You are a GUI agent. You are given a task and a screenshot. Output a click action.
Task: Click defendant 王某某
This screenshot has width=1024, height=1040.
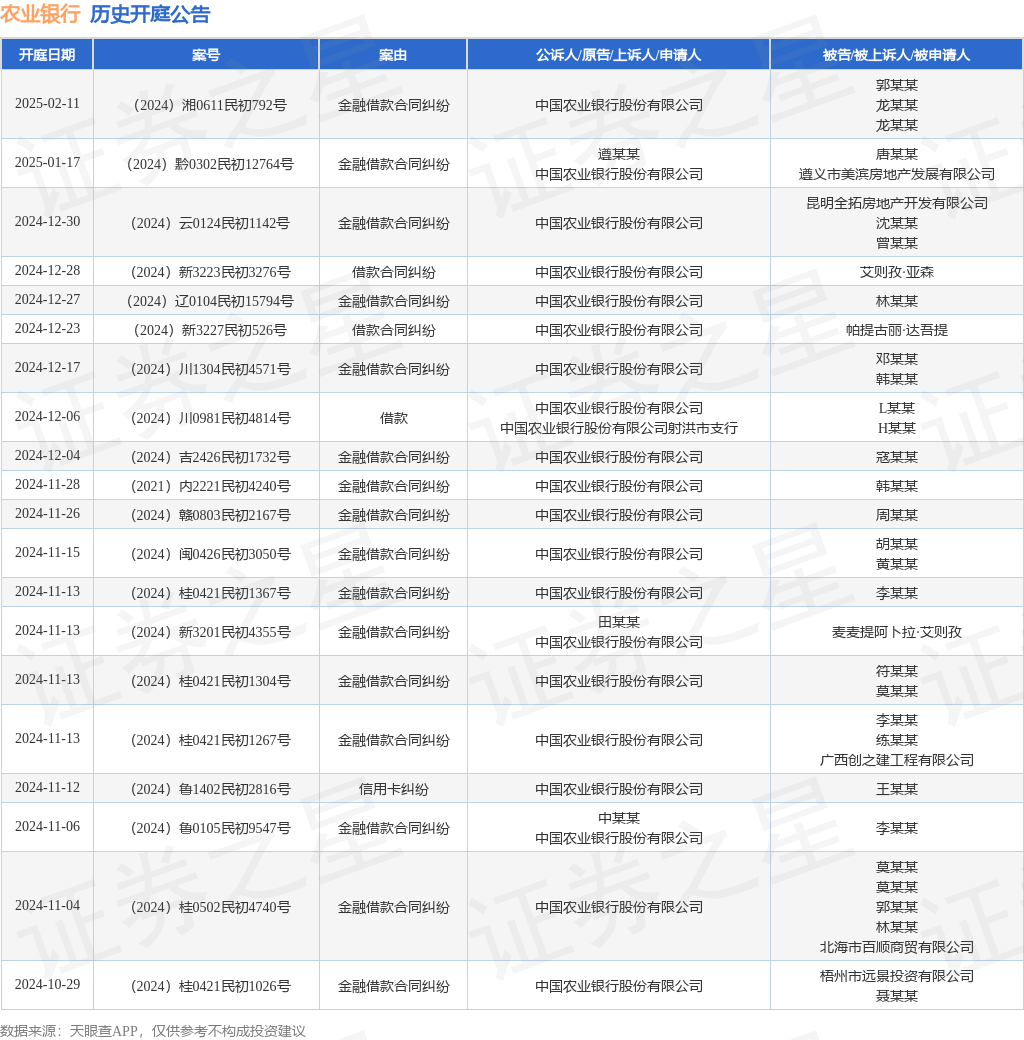[896, 790]
